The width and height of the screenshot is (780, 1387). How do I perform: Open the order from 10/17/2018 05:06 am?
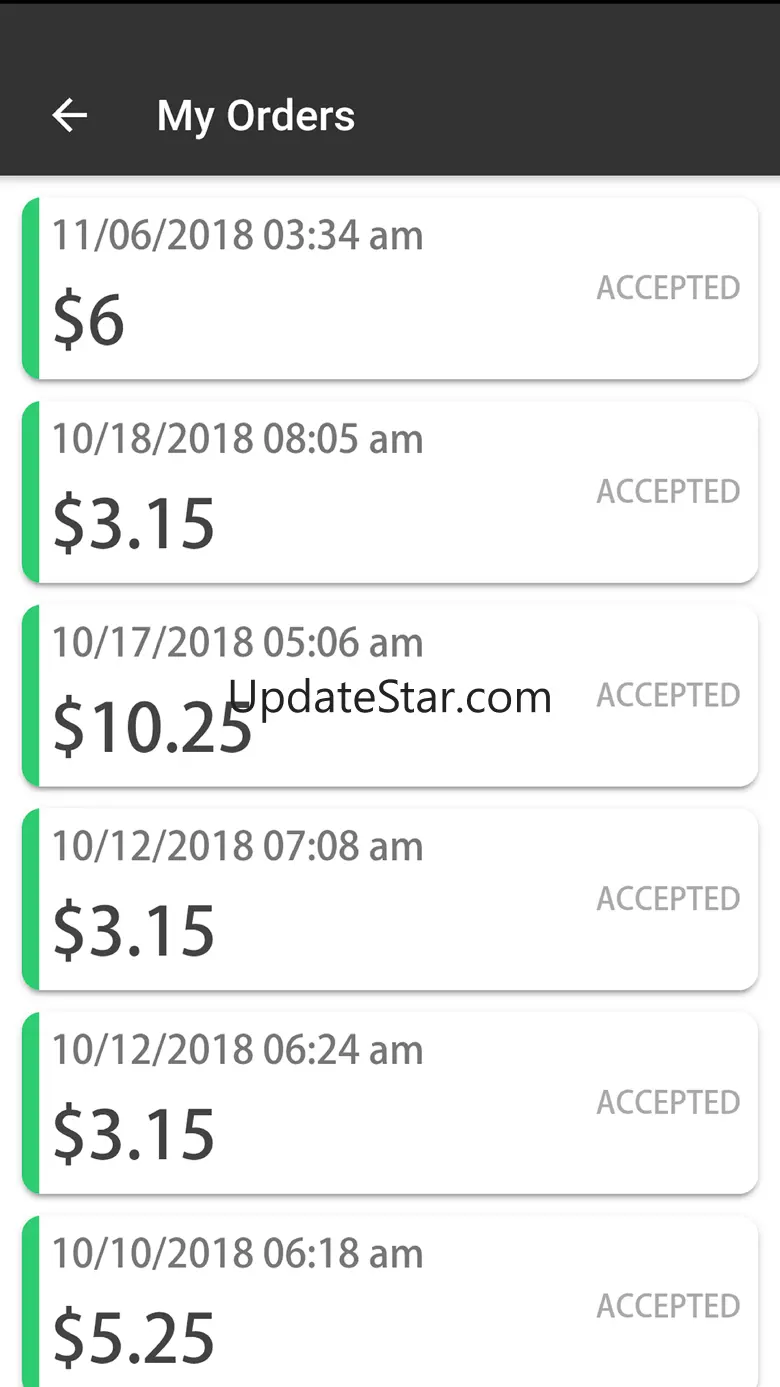point(238,643)
